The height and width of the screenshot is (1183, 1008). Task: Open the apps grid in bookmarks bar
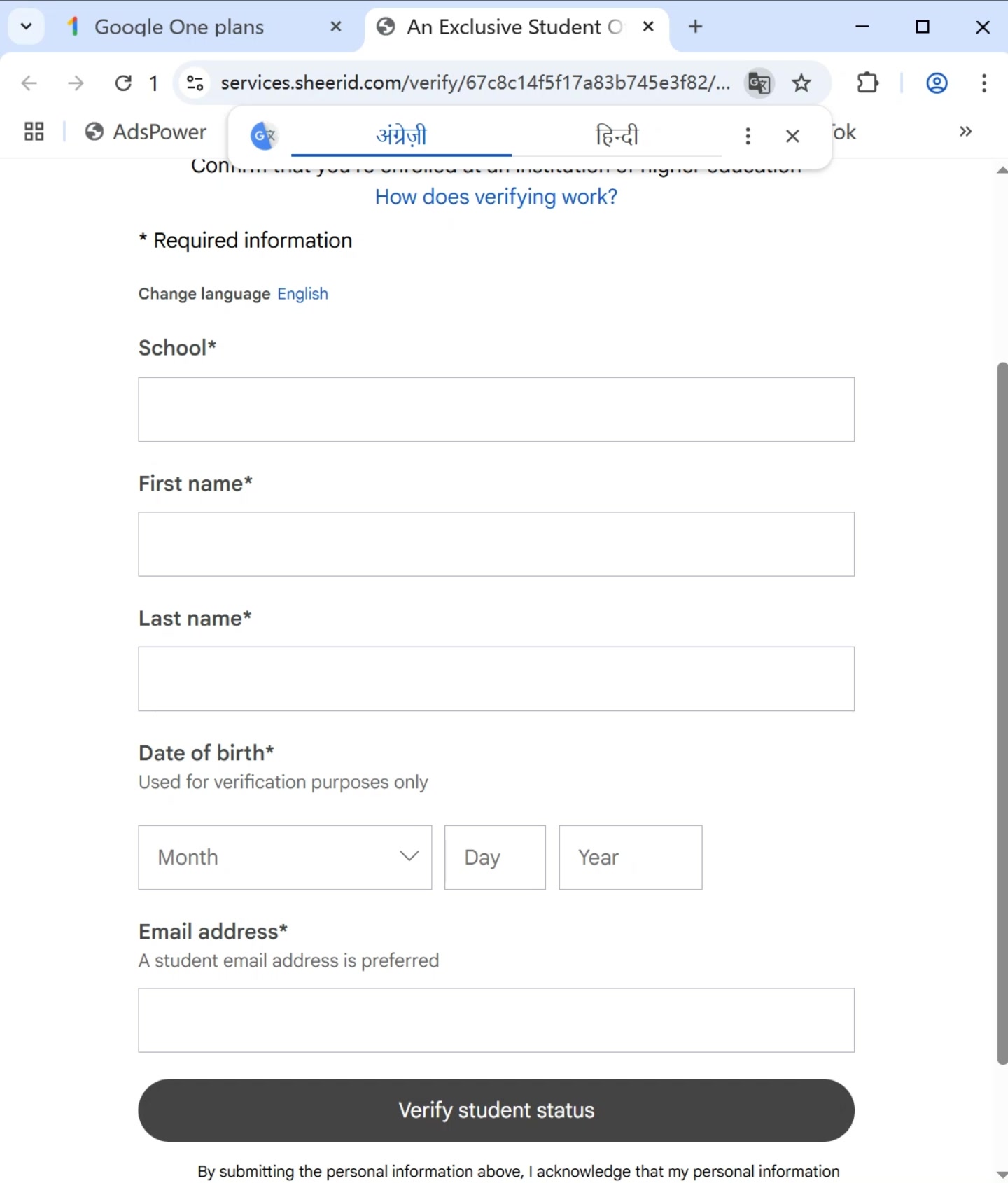coord(34,132)
